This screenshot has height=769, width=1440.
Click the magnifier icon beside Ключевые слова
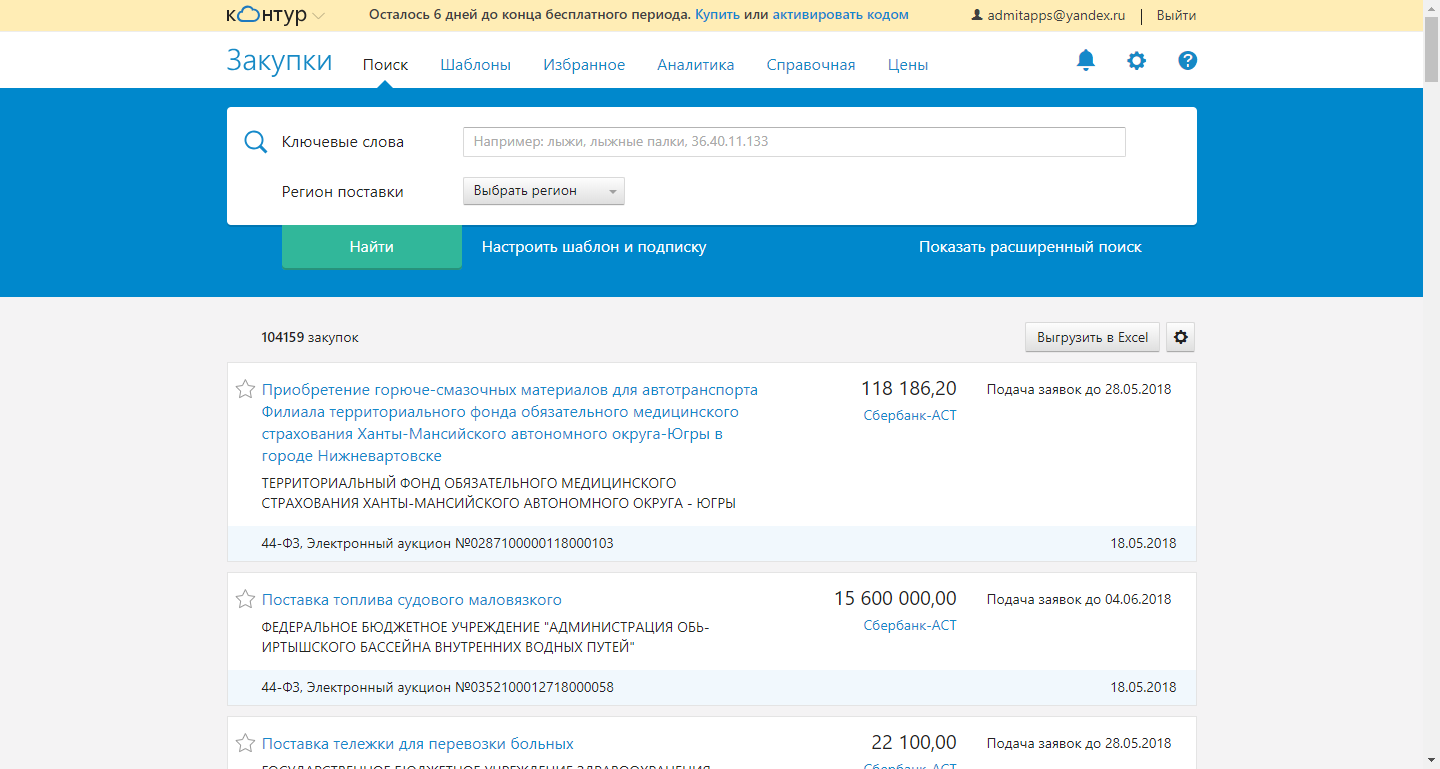click(256, 142)
